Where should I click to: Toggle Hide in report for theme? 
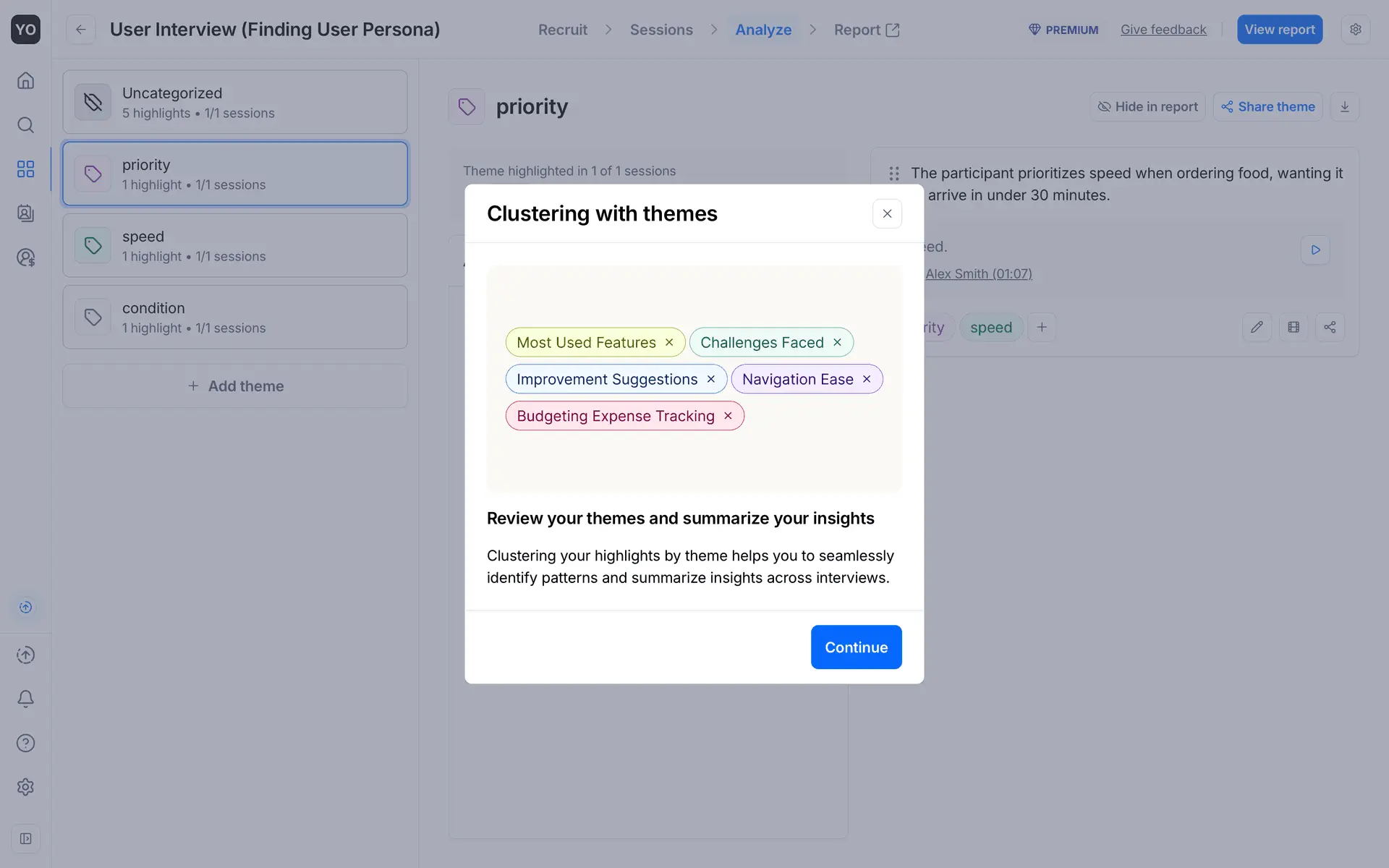point(1147,107)
